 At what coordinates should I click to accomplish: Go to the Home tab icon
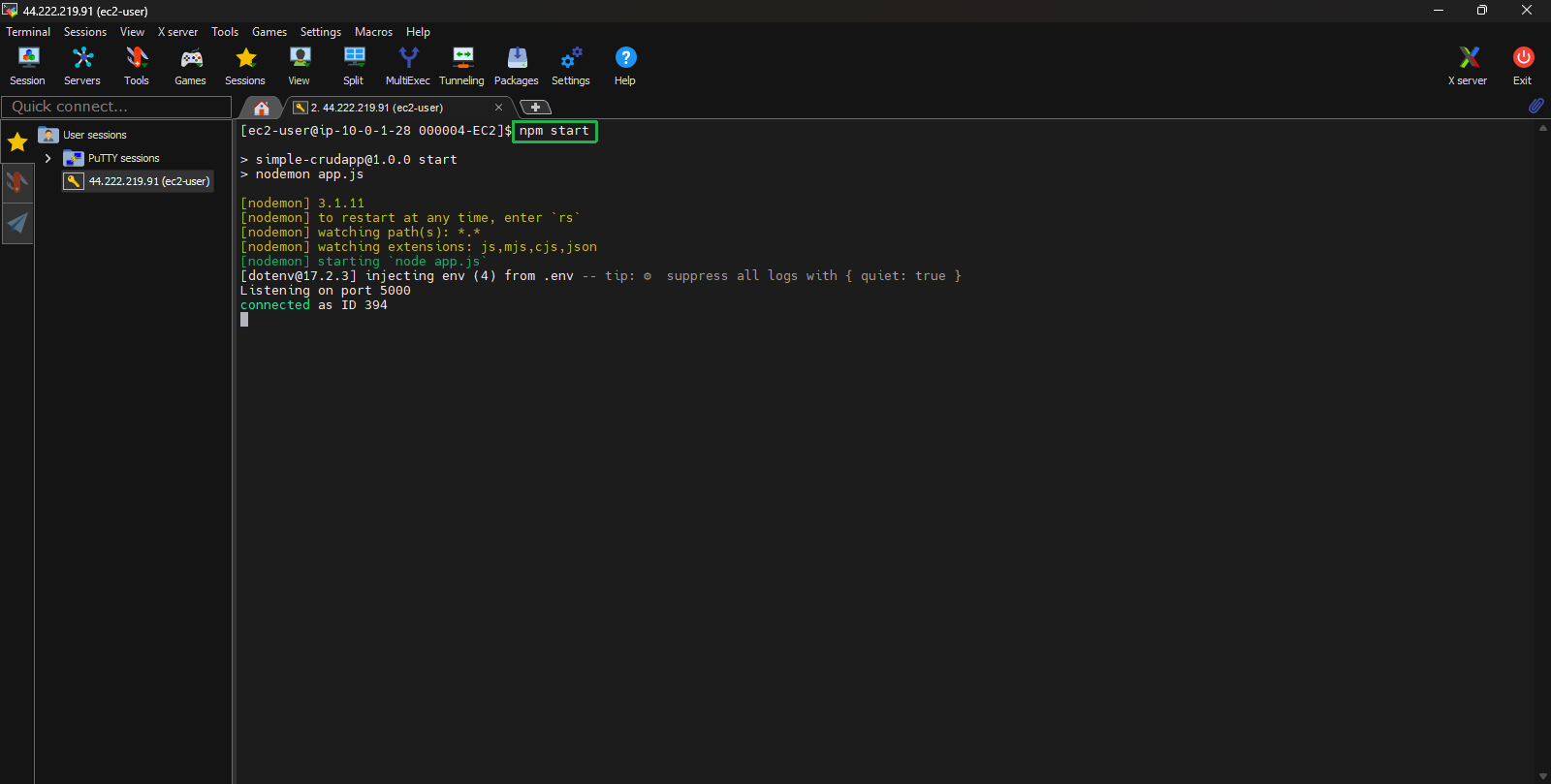point(262,108)
